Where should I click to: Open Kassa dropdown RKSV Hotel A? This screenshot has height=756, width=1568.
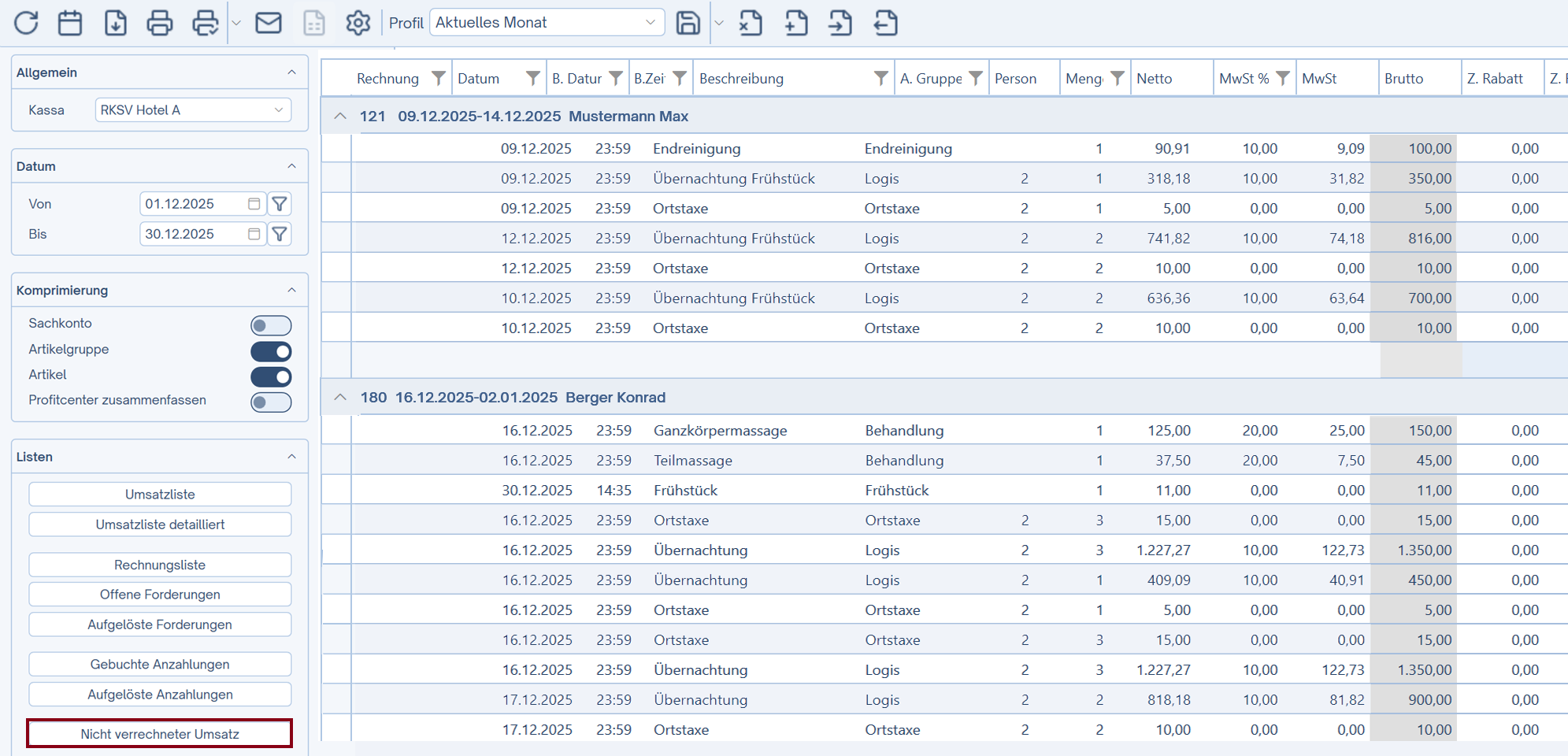(x=193, y=110)
